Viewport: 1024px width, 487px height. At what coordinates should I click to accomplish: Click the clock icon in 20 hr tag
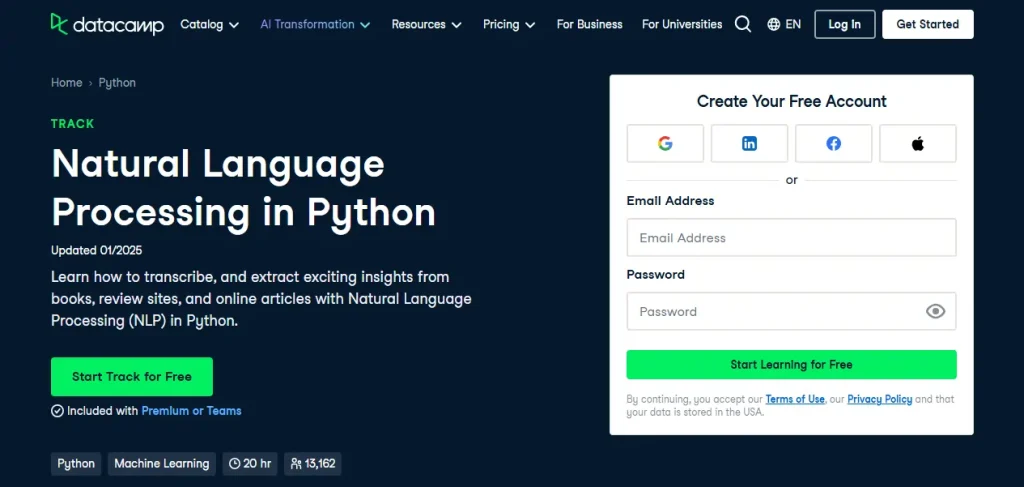234,464
